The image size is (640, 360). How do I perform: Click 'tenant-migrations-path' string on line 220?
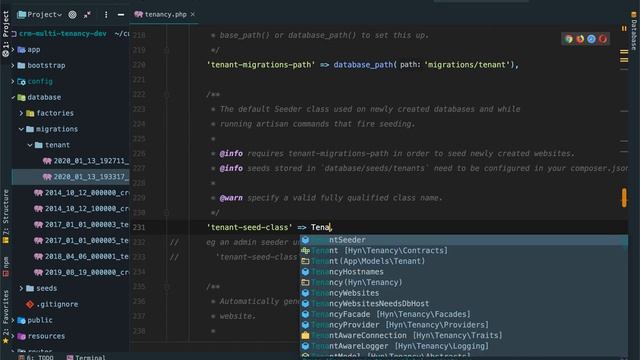click(x=261, y=65)
